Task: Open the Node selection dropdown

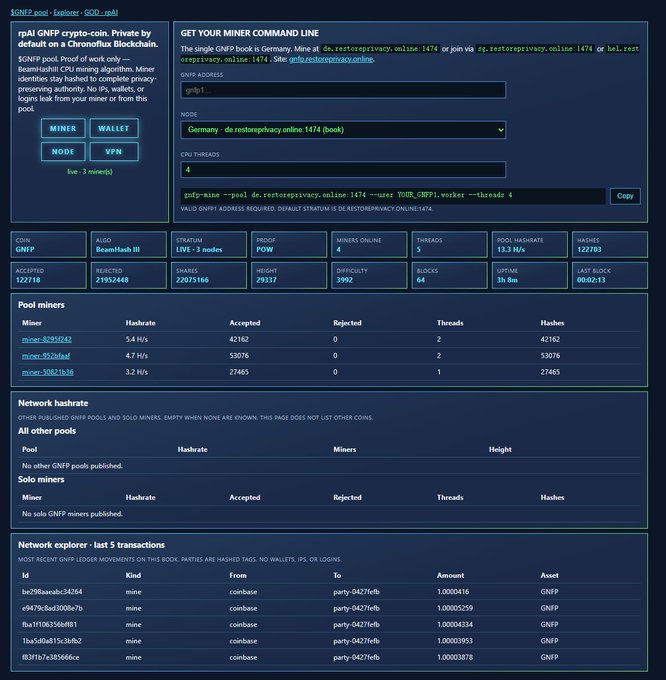Action: tap(343, 130)
